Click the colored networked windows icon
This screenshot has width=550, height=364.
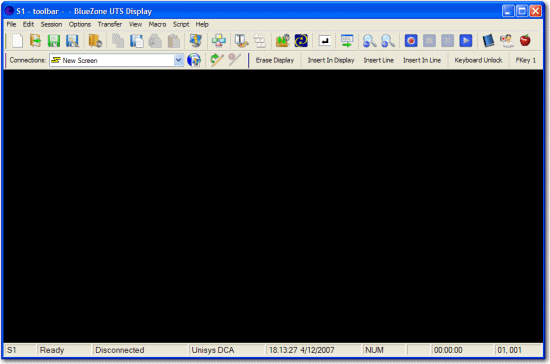219,41
